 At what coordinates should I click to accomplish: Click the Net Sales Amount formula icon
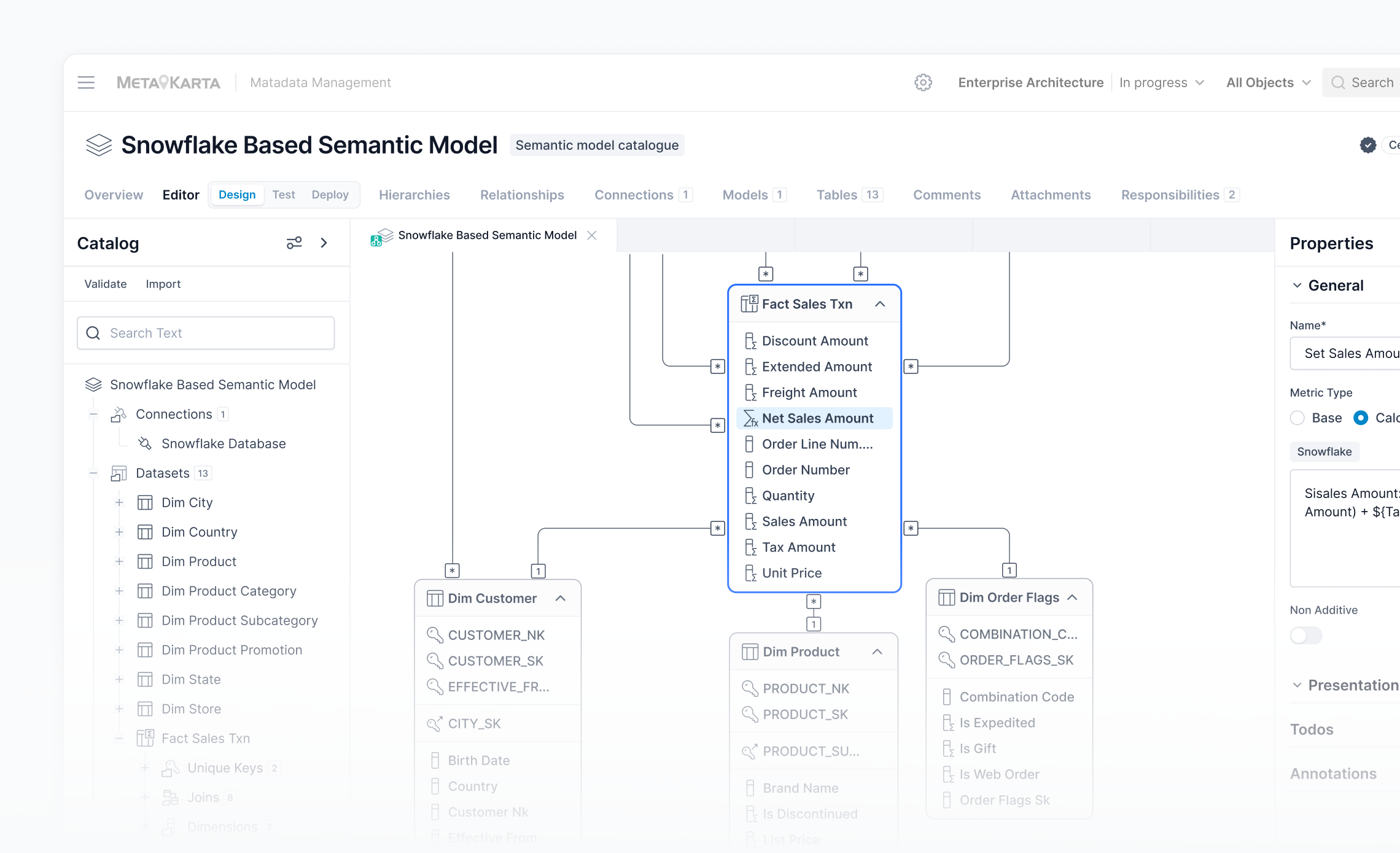pos(750,418)
